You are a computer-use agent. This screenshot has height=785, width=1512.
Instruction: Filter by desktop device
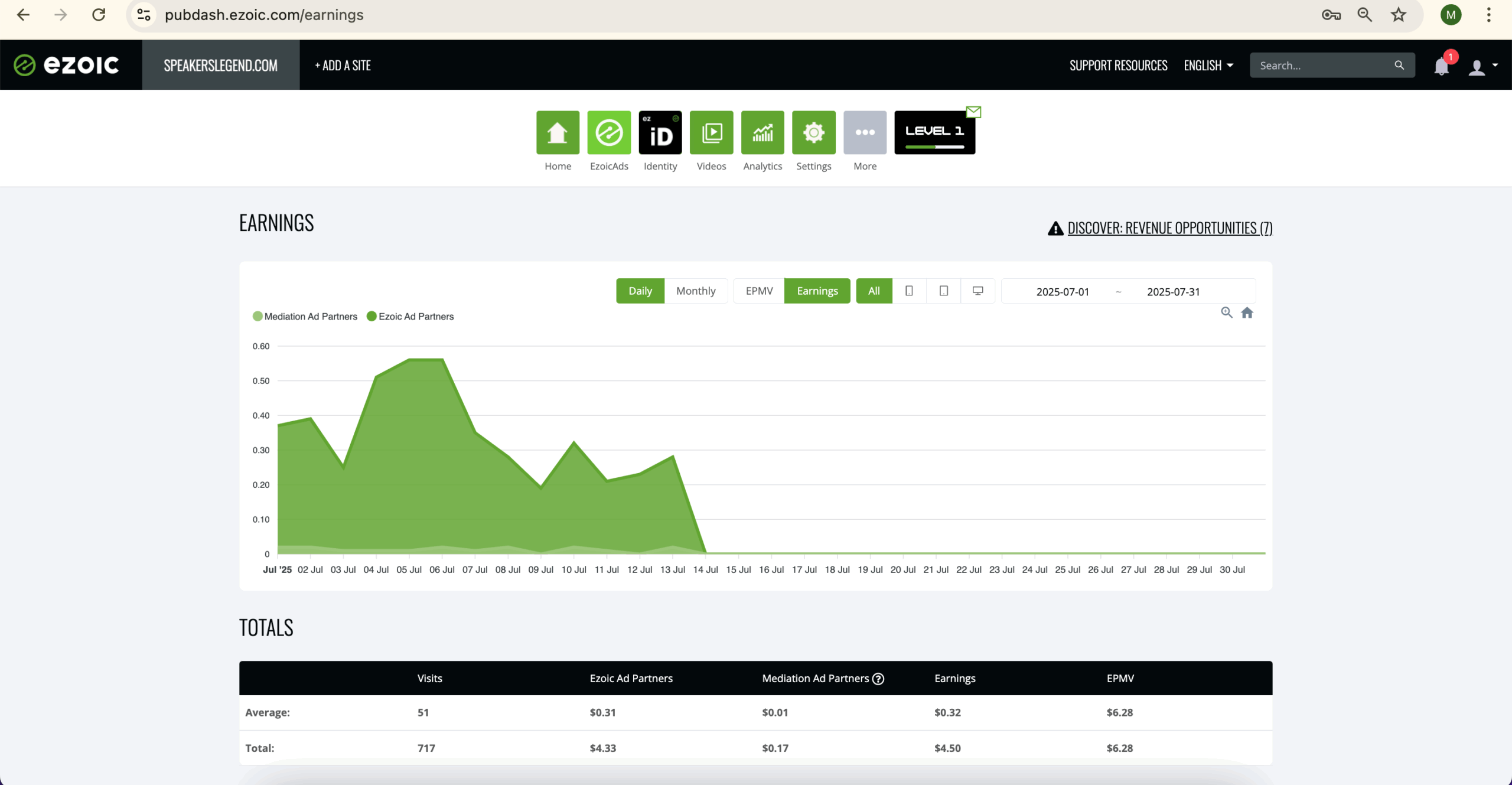tap(978, 291)
